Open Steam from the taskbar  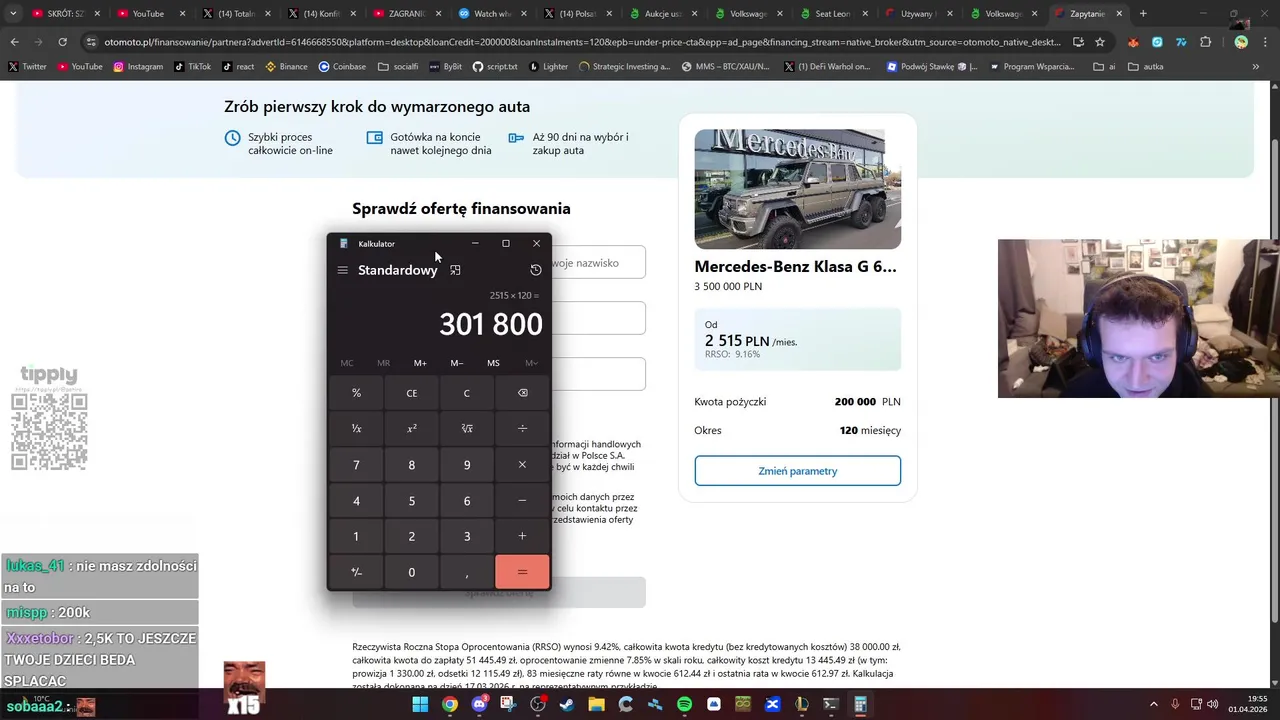pos(567,705)
